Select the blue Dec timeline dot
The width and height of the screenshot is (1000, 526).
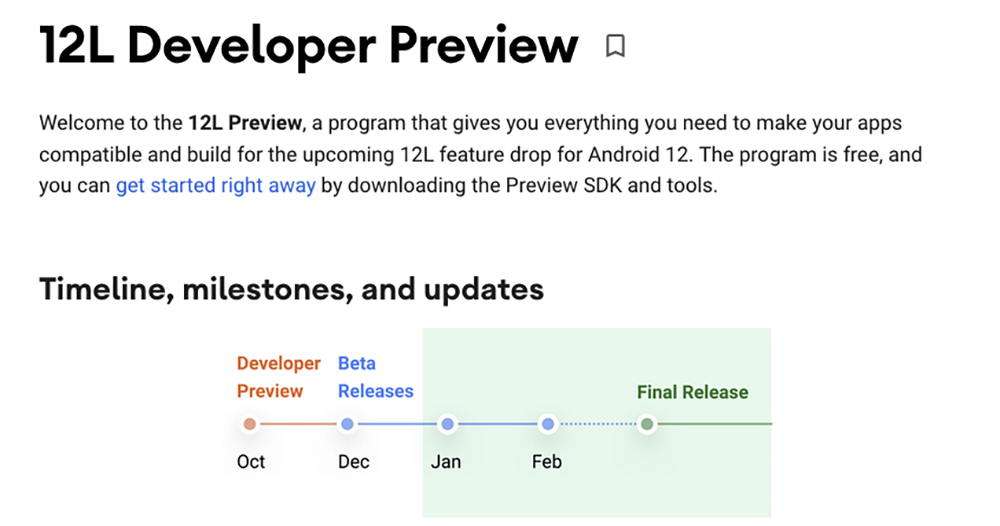point(347,424)
